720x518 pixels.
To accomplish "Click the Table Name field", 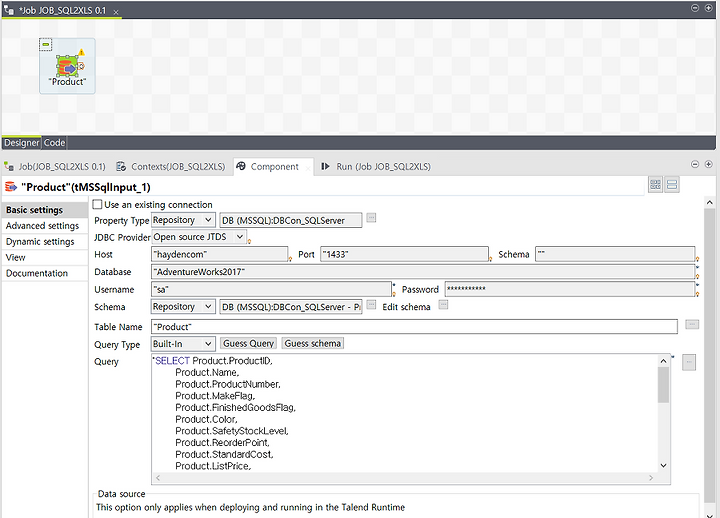I will tap(414, 327).
